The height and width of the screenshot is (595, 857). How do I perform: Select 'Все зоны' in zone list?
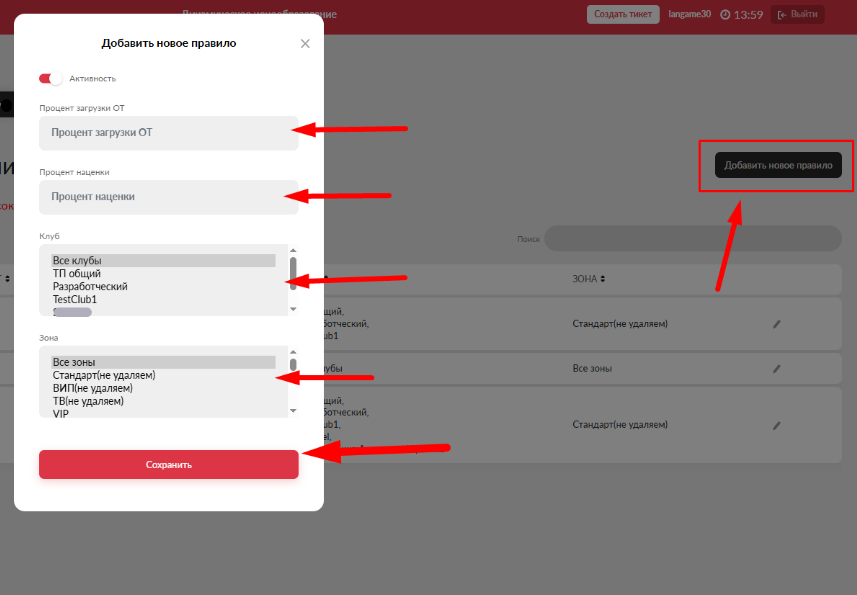pyautogui.click(x=162, y=362)
